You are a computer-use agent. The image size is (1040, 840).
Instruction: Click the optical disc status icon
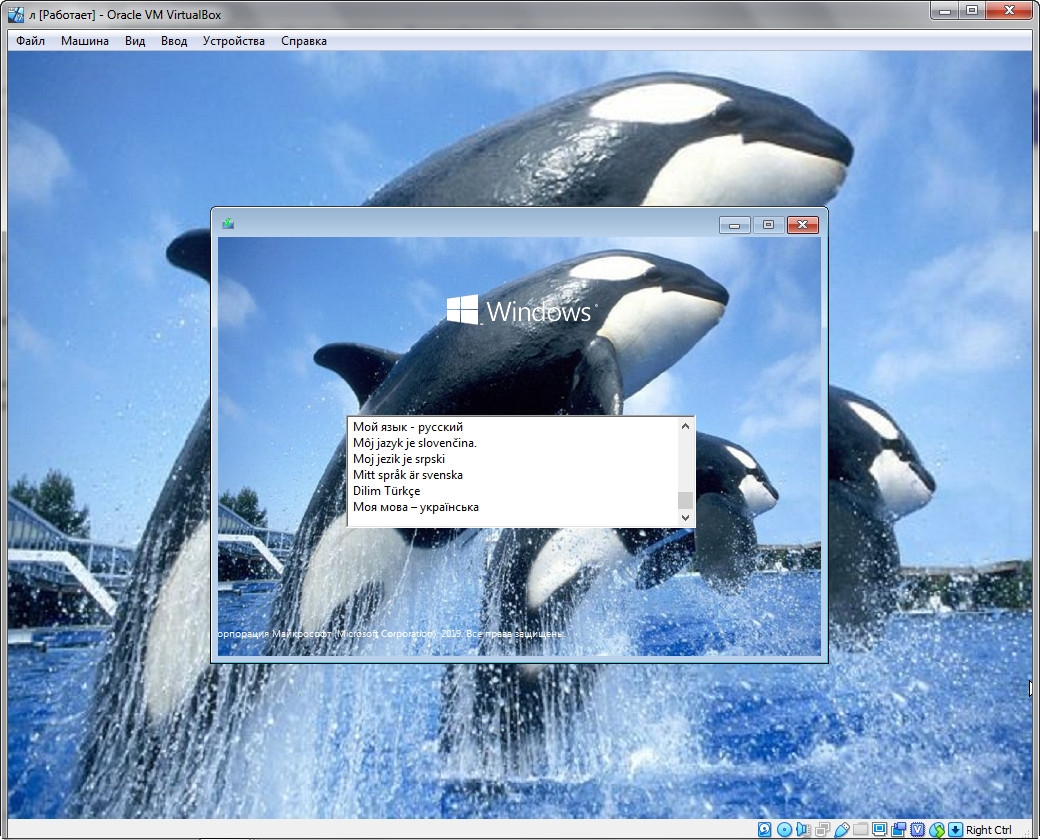coord(784,829)
